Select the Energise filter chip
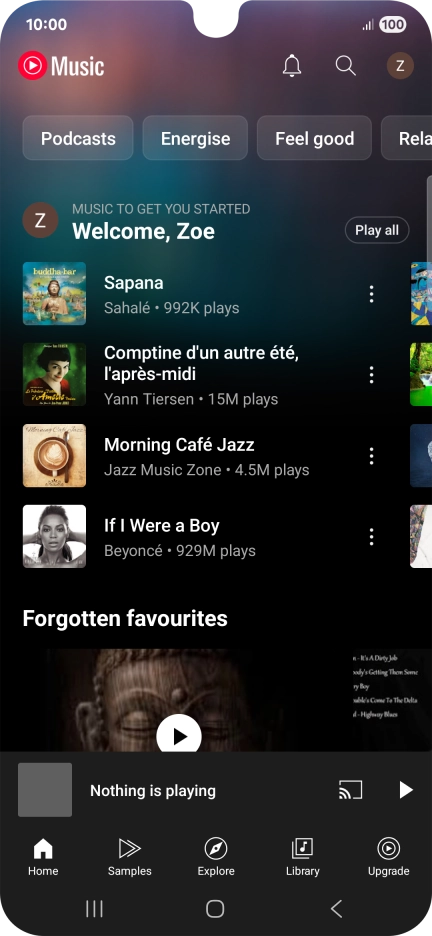 point(195,138)
